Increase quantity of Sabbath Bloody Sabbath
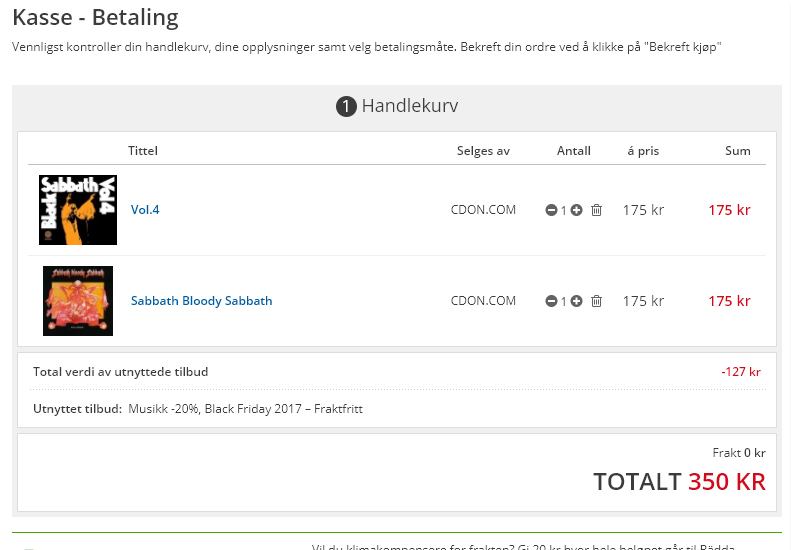 point(576,301)
